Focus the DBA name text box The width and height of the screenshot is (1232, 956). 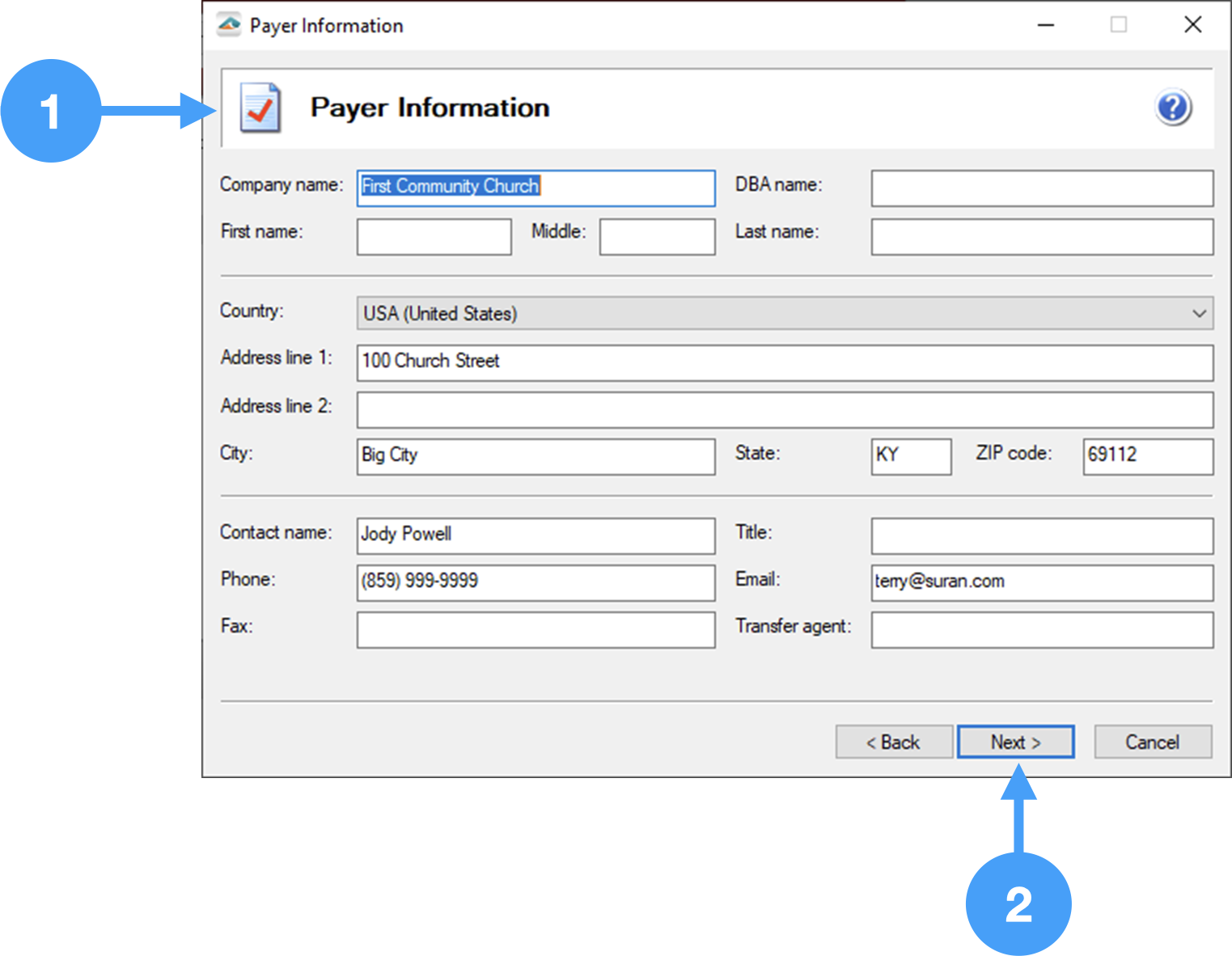coord(1041,188)
